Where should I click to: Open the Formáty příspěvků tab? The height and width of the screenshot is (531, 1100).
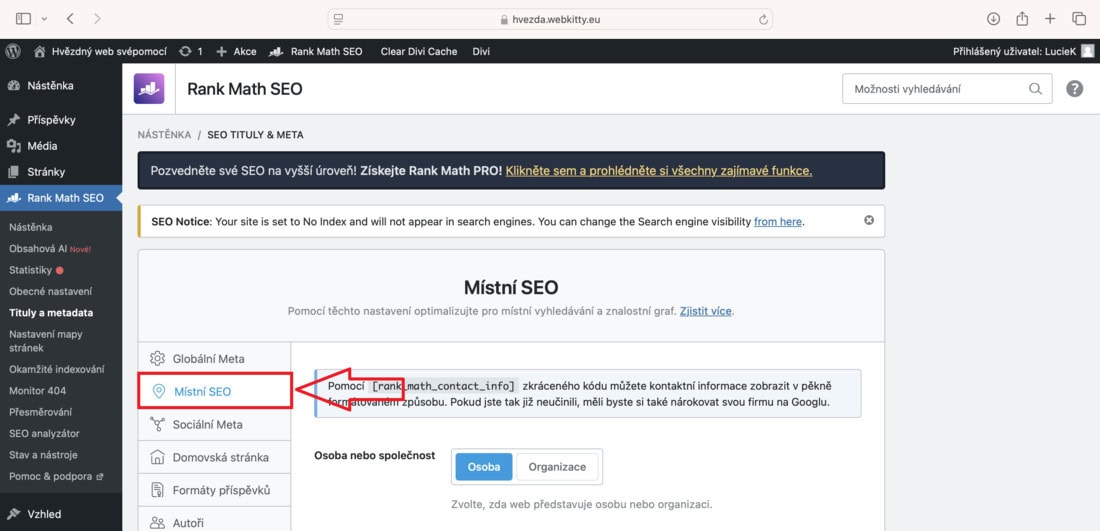pyautogui.click(x=214, y=490)
